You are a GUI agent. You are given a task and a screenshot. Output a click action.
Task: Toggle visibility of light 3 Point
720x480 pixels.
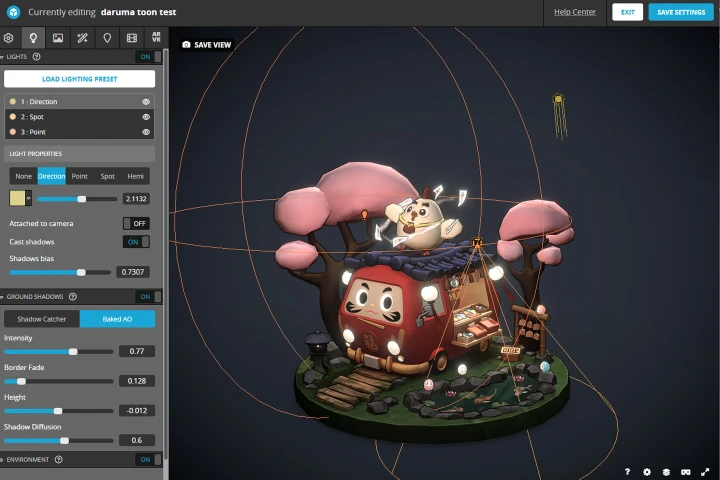[146, 132]
